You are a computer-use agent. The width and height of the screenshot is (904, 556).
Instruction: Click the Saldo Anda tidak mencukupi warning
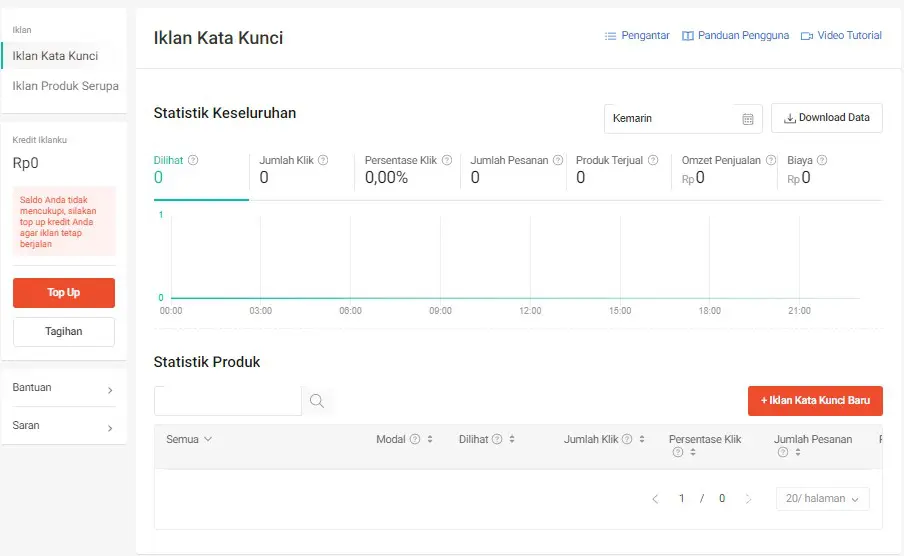(x=64, y=221)
